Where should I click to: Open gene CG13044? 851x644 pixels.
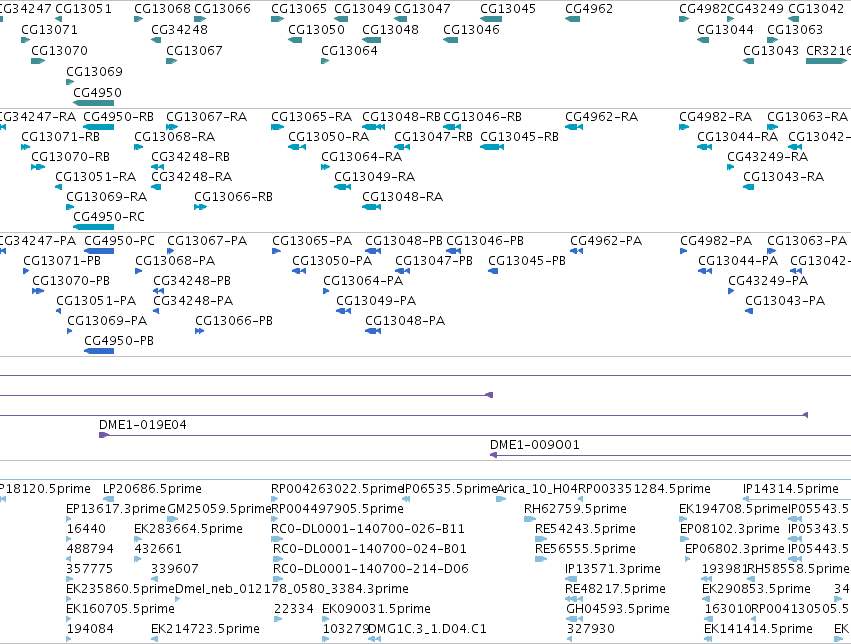coord(725,29)
